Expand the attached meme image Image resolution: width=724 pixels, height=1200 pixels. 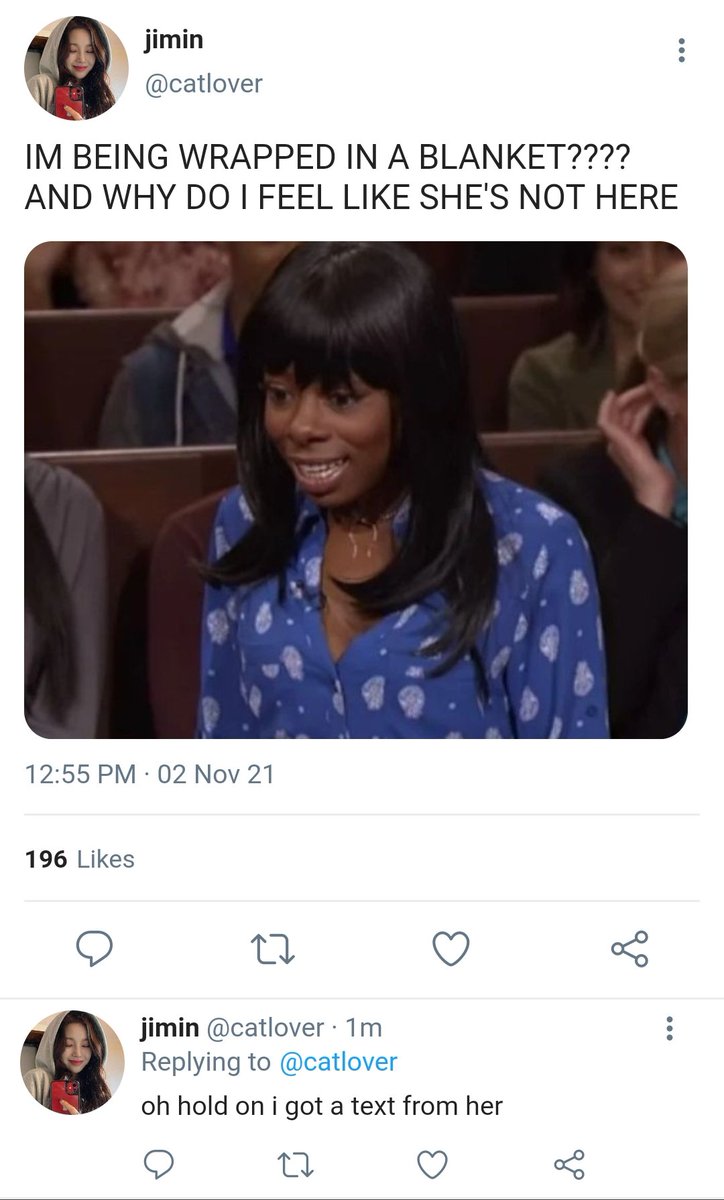356,490
